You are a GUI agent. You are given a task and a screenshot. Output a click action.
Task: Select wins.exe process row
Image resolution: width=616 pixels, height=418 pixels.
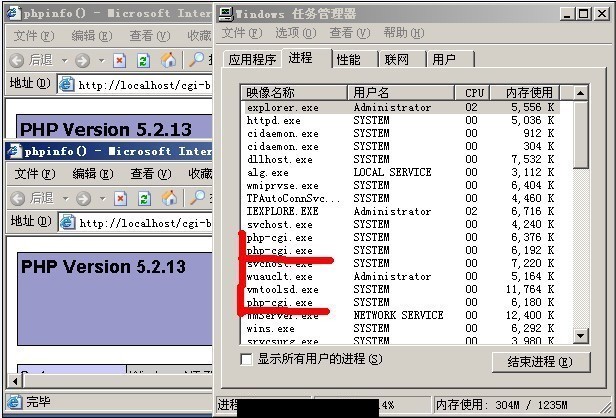(x=400, y=328)
